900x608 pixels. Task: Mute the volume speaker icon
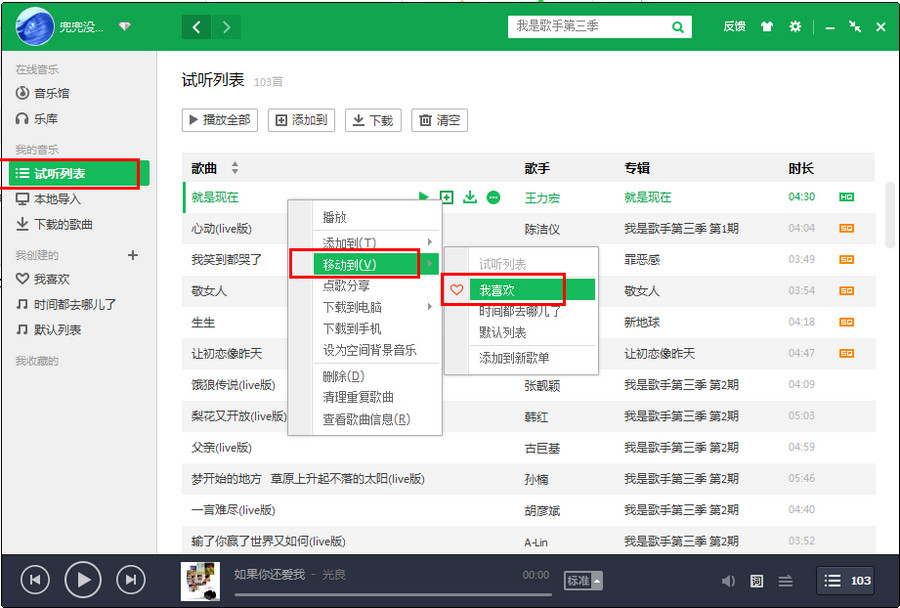[x=728, y=581]
